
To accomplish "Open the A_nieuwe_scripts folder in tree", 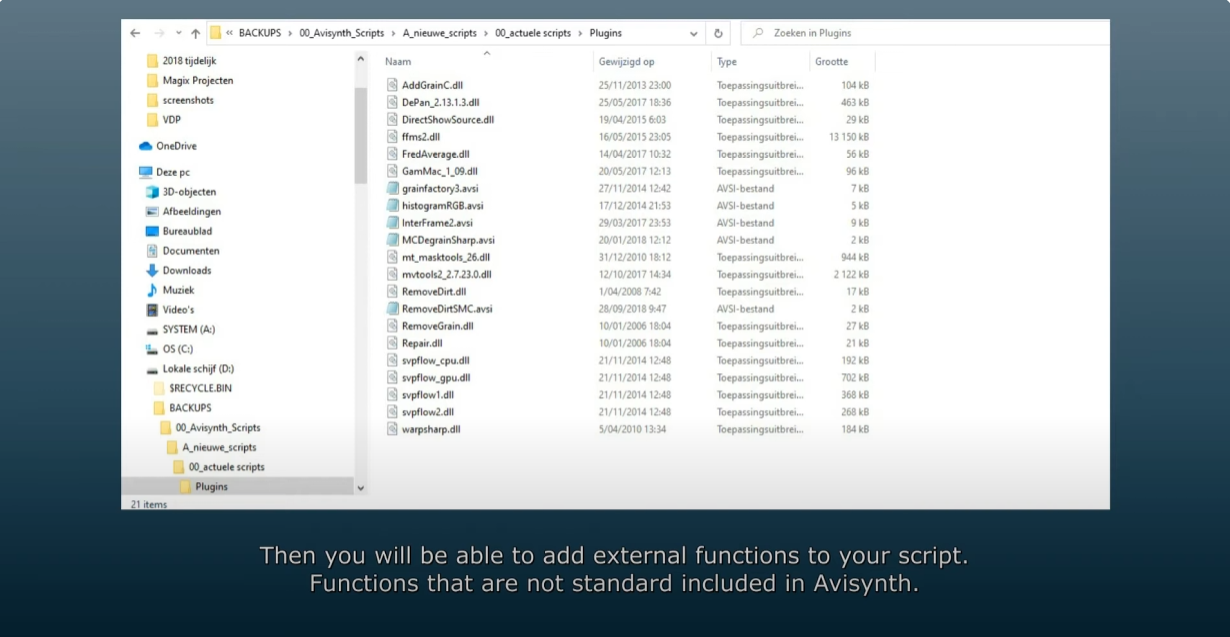I will [x=218, y=448].
